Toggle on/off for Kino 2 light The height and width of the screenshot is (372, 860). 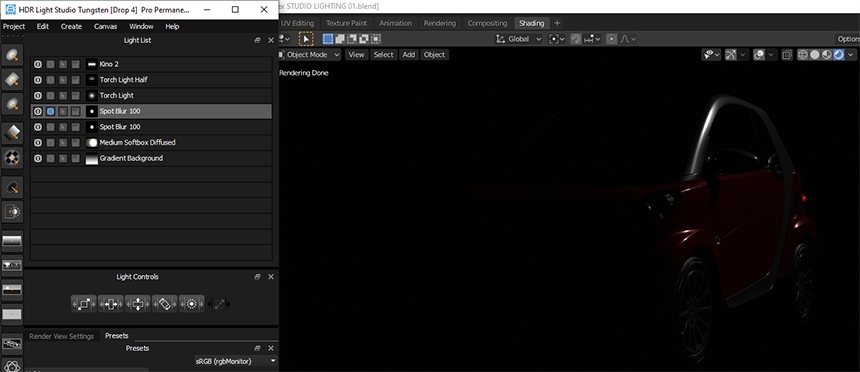(38, 64)
